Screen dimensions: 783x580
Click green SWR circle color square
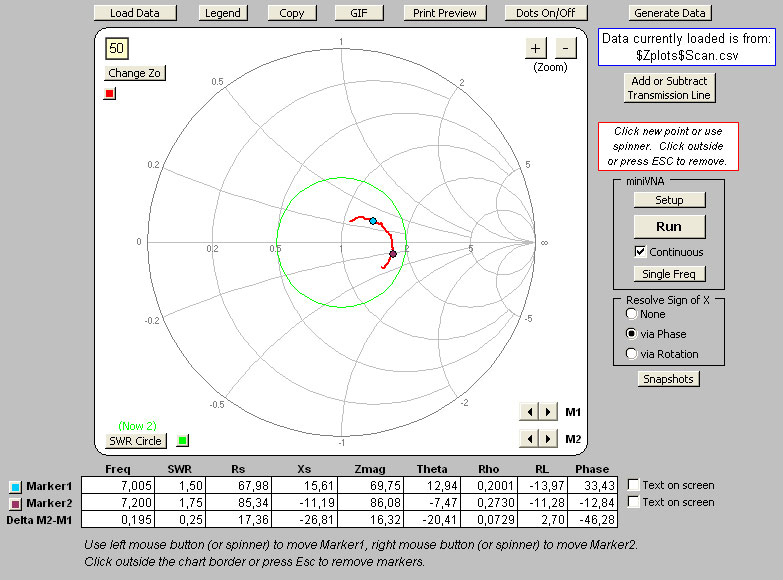(181, 440)
